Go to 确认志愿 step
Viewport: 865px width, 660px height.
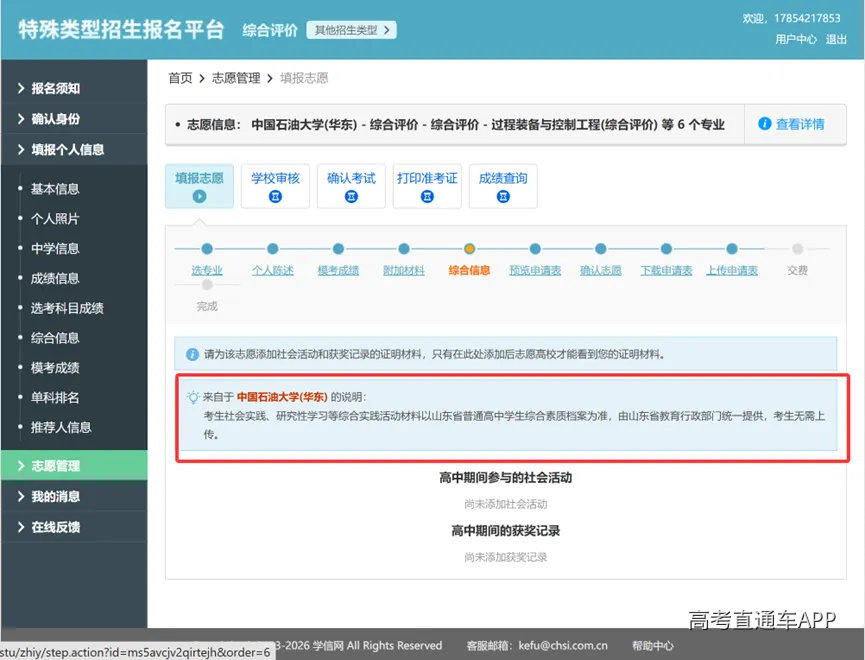coord(601,270)
